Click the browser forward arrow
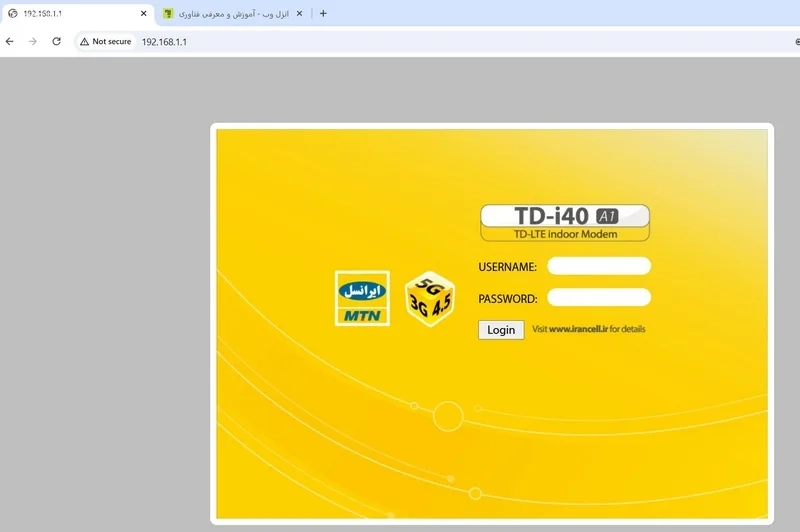 click(33, 41)
